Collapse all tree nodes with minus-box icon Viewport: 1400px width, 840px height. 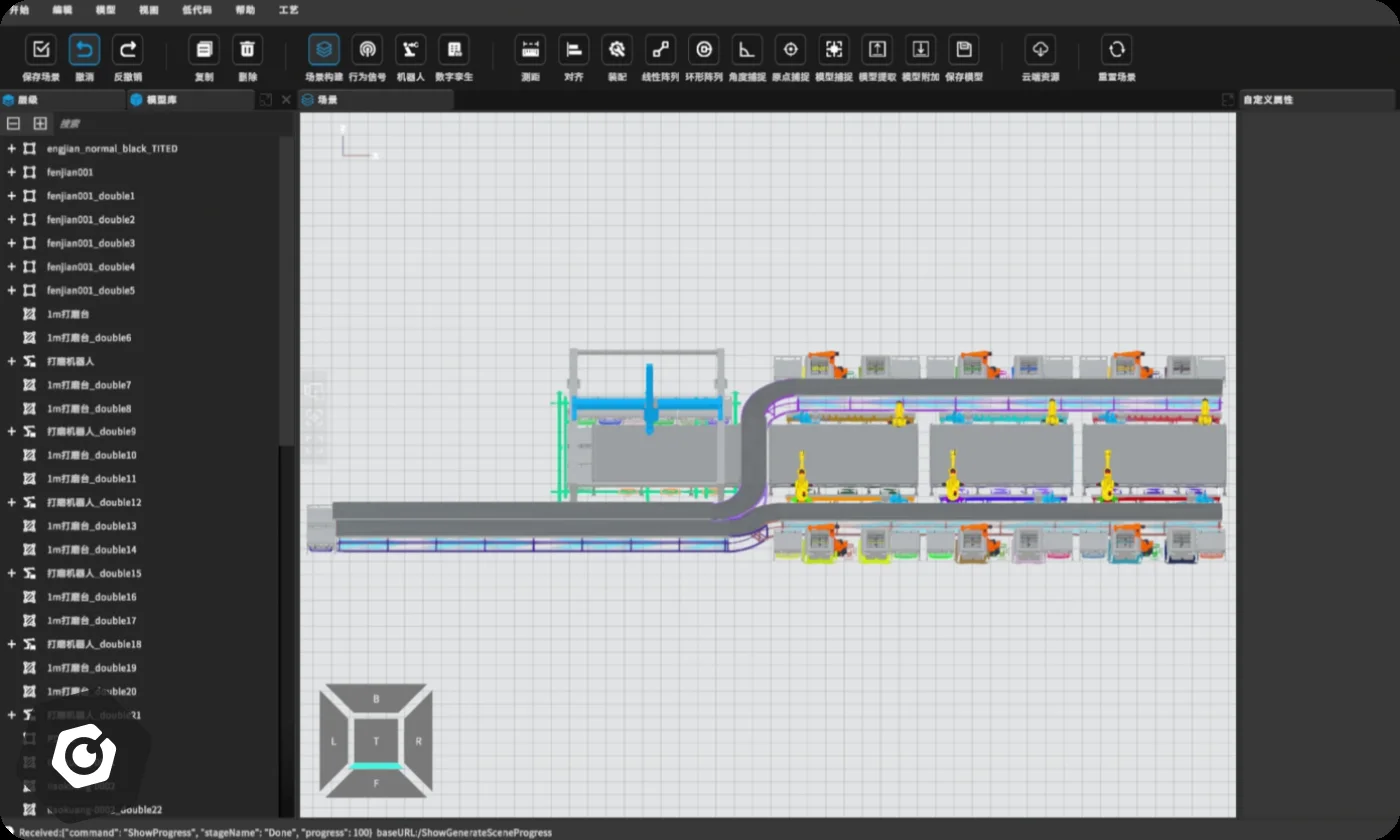point(14,124)
